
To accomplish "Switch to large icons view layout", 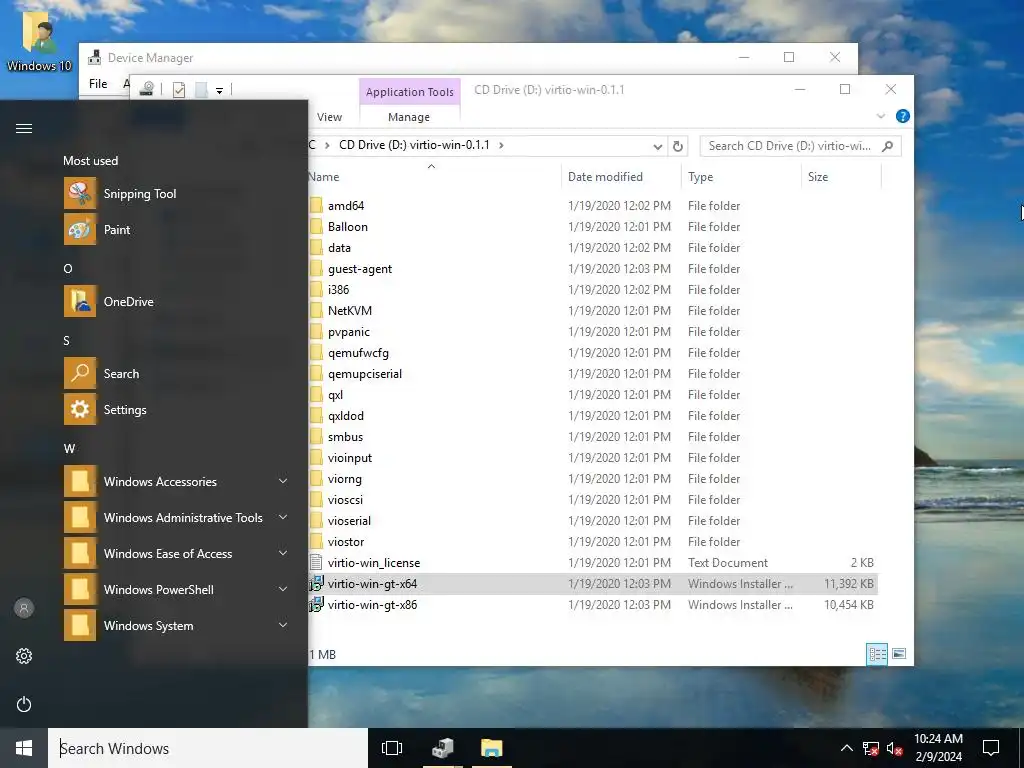I will [x=899, y=654].
